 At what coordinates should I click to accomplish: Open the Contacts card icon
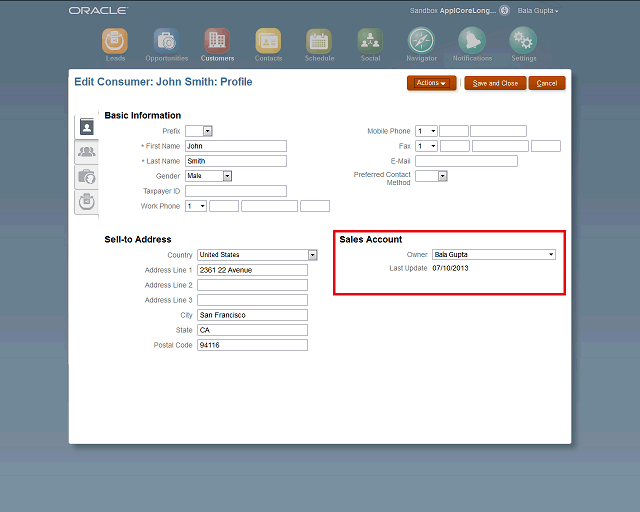268,41
